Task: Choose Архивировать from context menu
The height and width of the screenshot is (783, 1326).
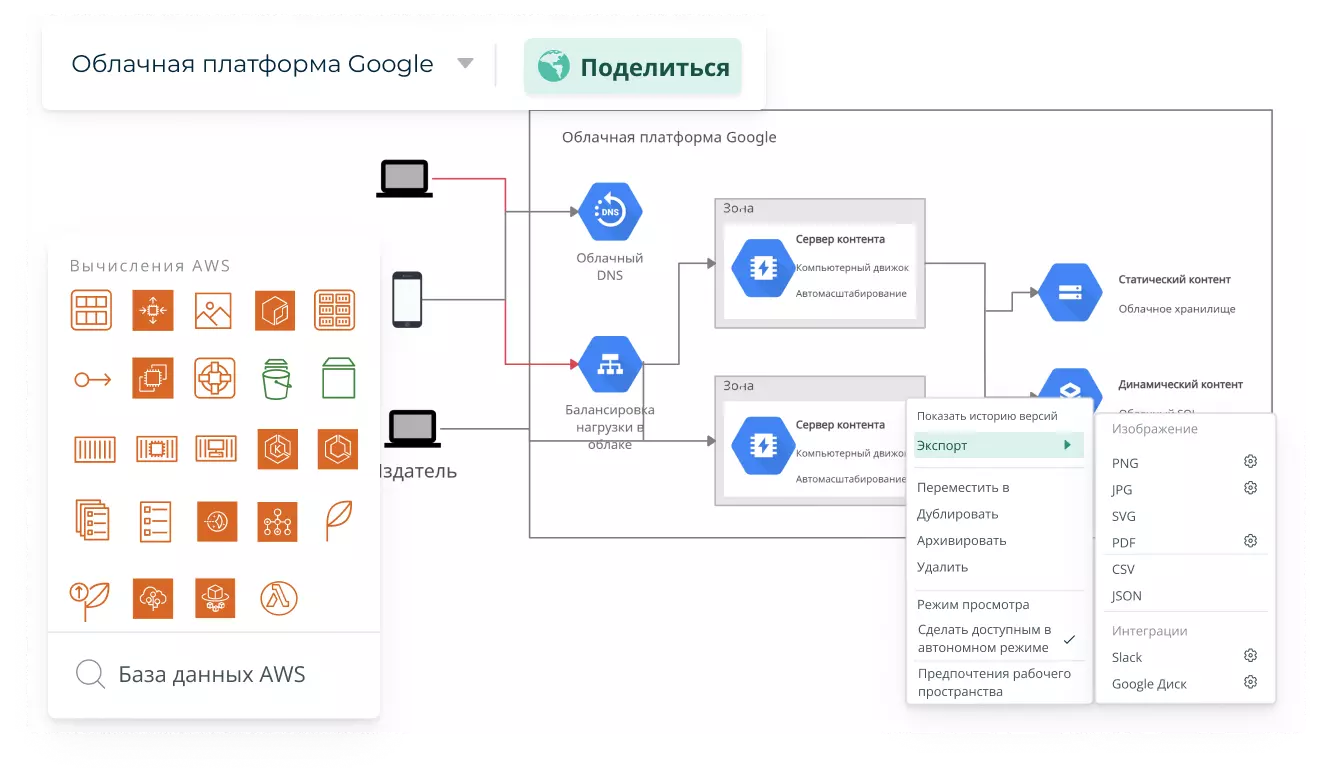Action: (962, 541)
